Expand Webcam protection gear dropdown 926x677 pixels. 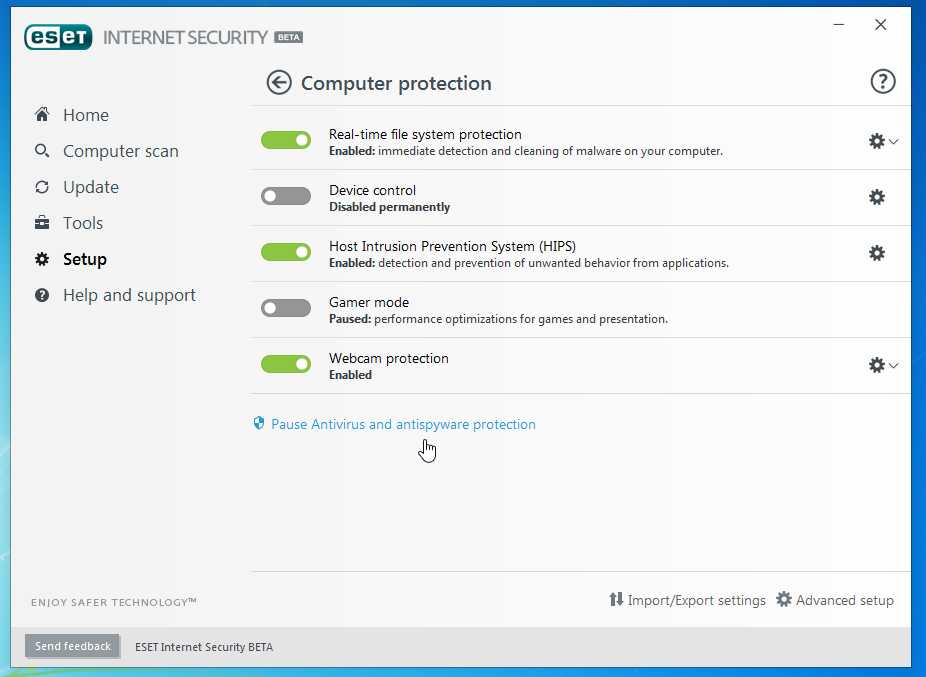pos(883,365)
